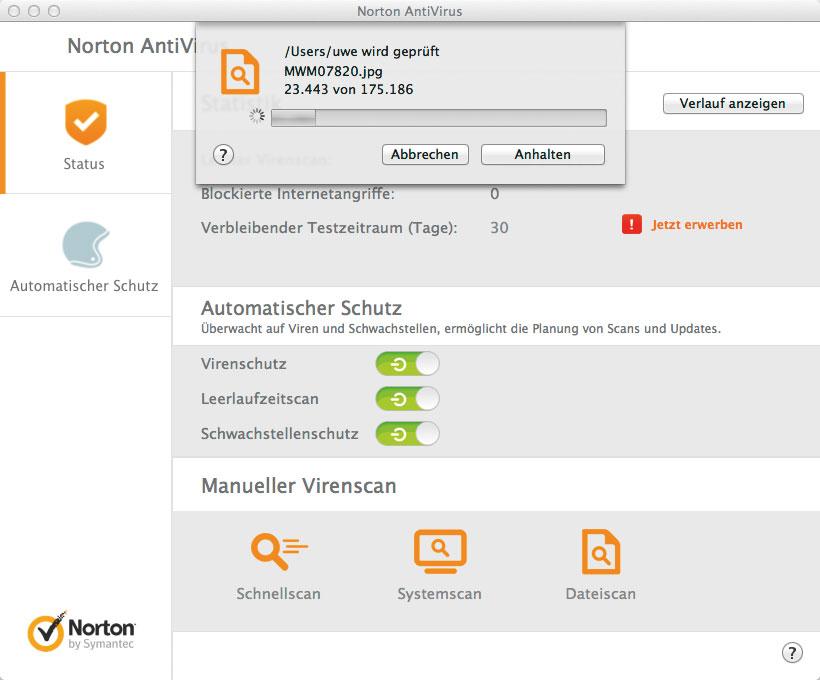Click the Systemscan label
Screen dimensions: 820x680
(439, 594)
